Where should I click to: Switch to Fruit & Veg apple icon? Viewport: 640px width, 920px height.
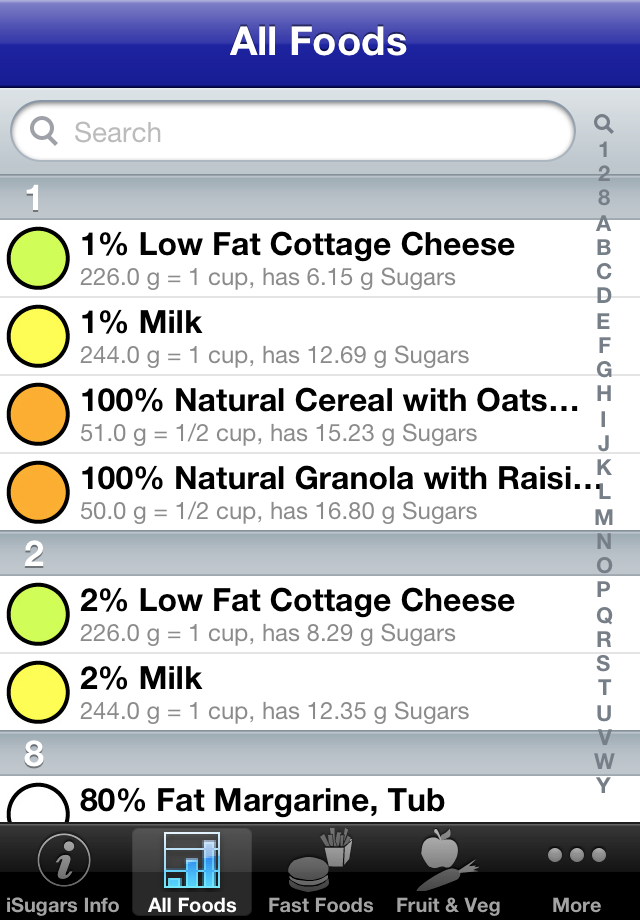point(447,862)
